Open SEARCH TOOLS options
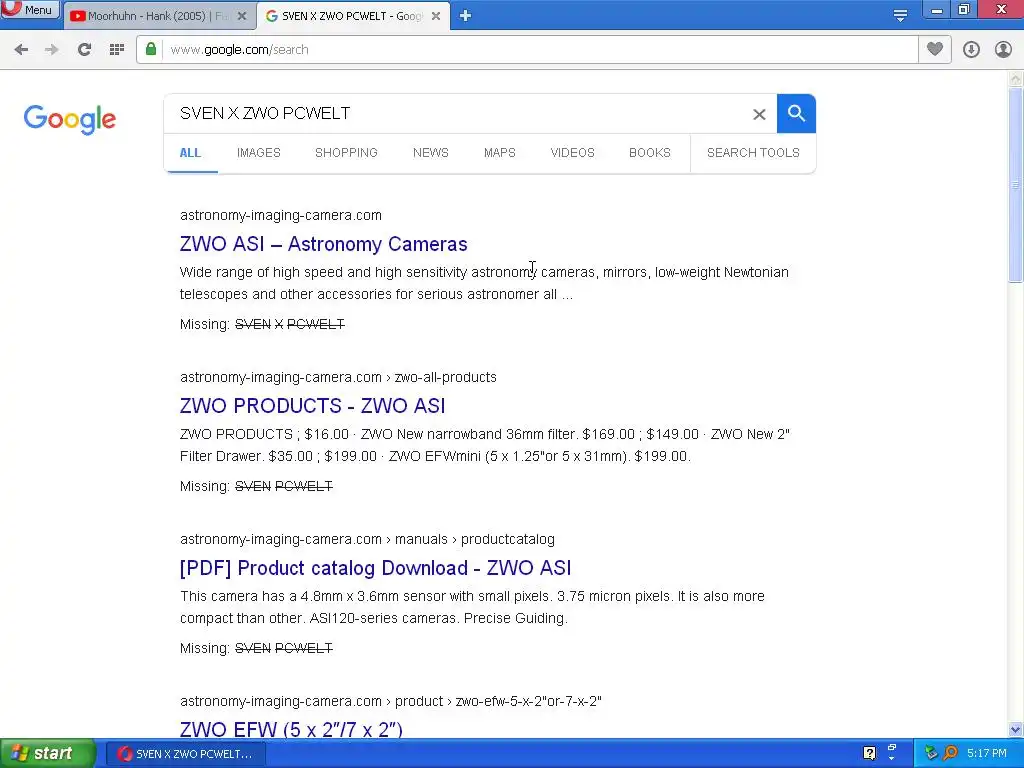Screen dimensions: 1024x768 click(753, 153)
